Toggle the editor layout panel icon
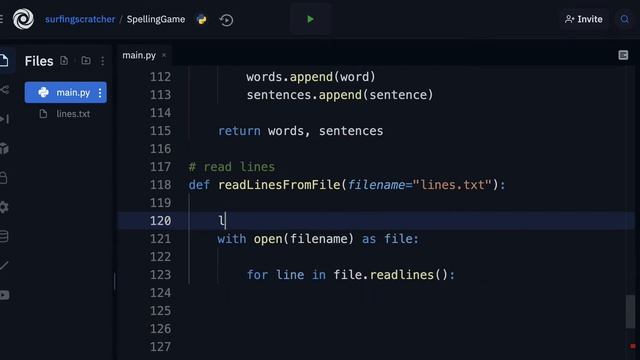The width and height of the screenshot is (640, 360). point(623,55)
